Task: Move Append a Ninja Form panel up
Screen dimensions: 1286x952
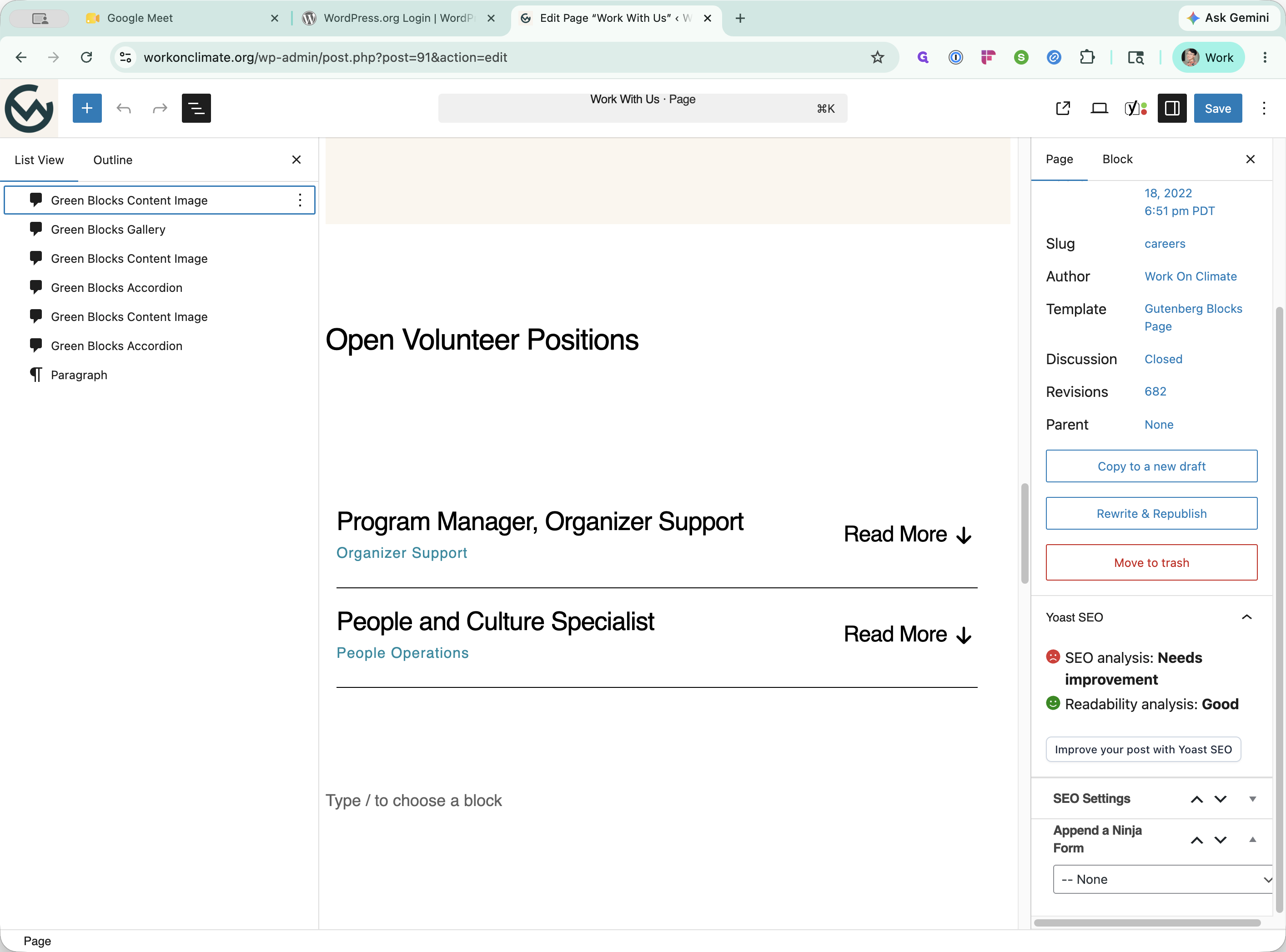Action: (x=1197, y=840)
